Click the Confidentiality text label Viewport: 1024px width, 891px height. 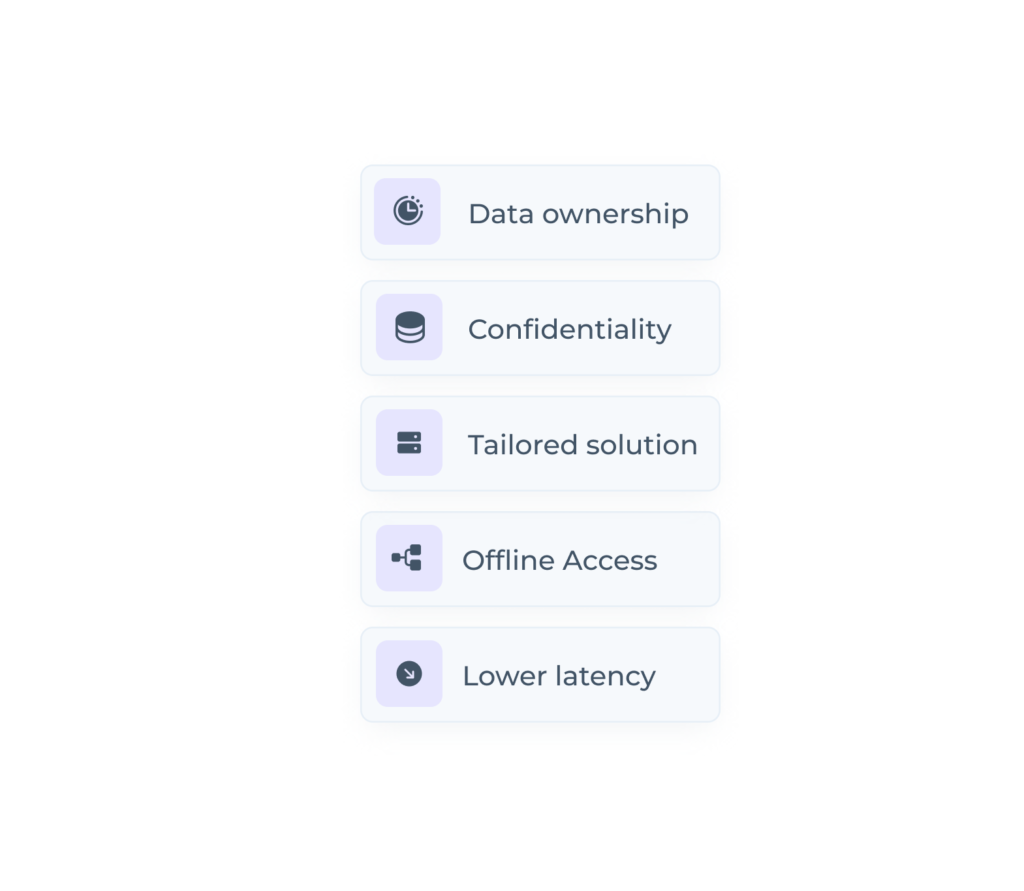pos(570,329)
